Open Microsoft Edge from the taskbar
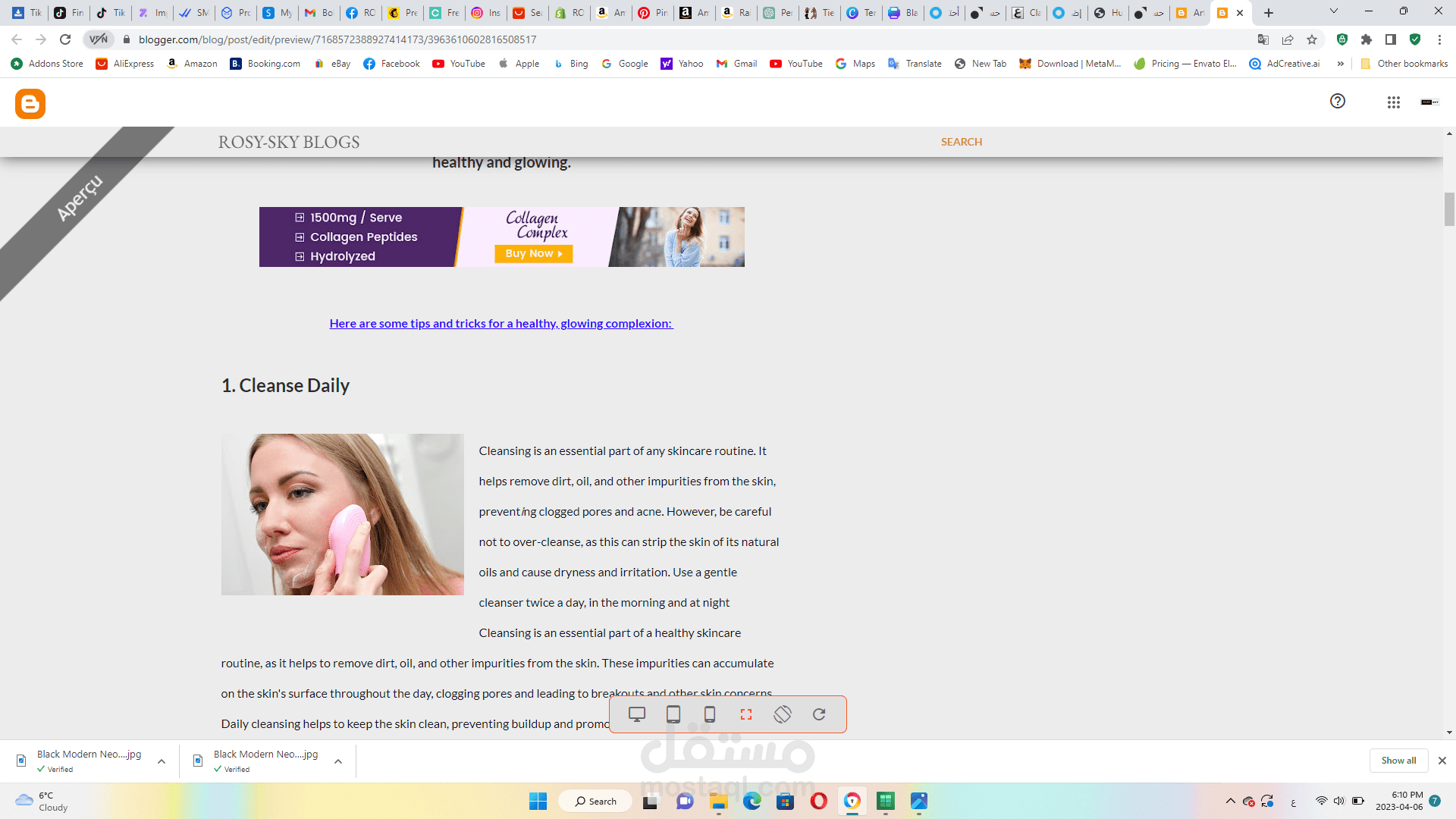Screen dimensions: 1456x819 [x=752, y=801]
